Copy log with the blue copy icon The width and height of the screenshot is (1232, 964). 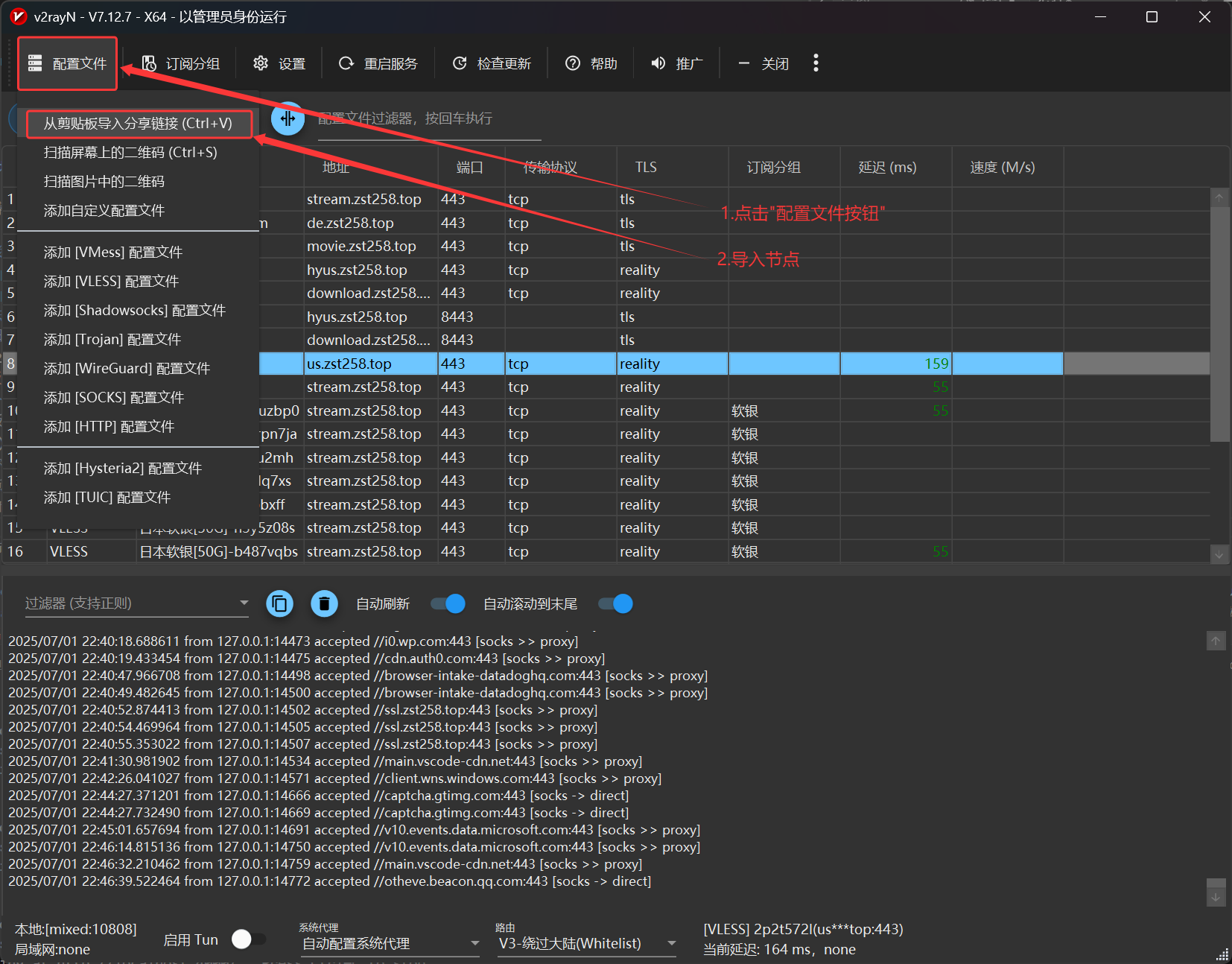(x=280, y=603)
